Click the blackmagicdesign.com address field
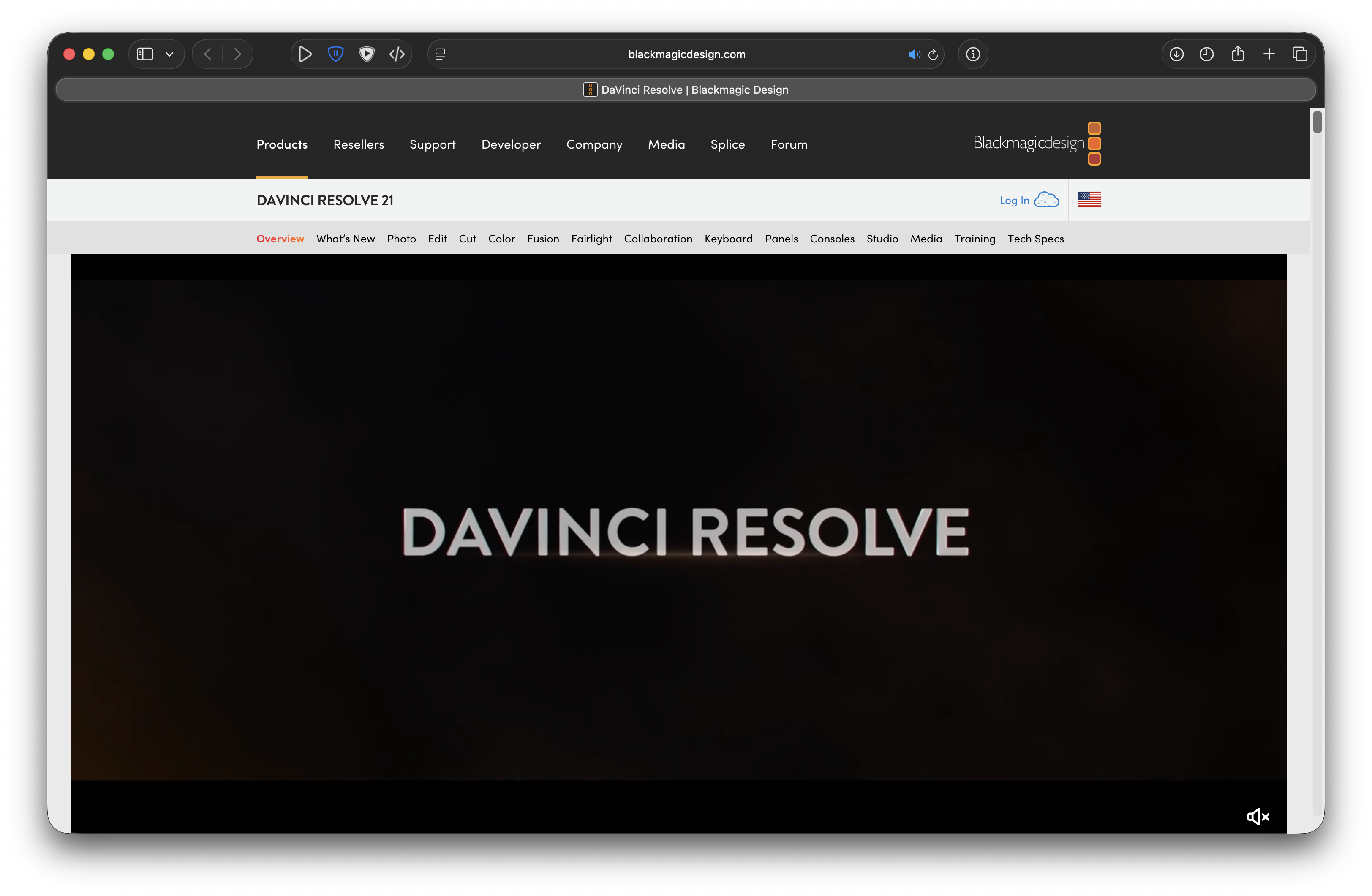Screen dimensions: 1372x896 (x=686, y=54)
